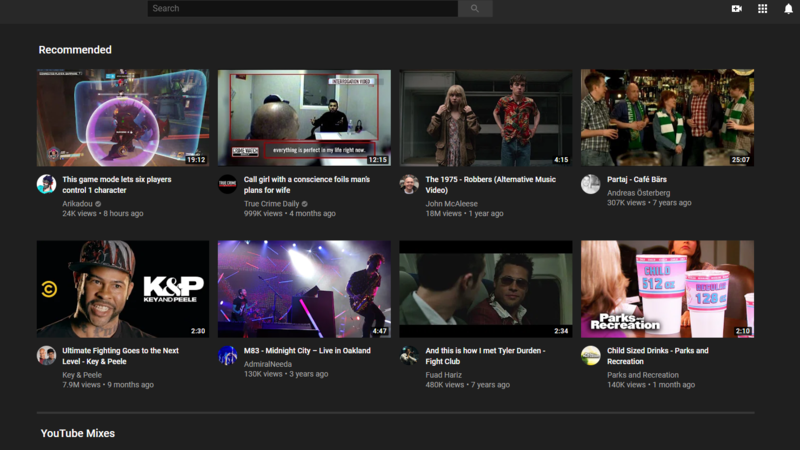Viewport: 800px width, 450px height.
Task: Open Andreas Österberg channel avatar
Action: 591,184
